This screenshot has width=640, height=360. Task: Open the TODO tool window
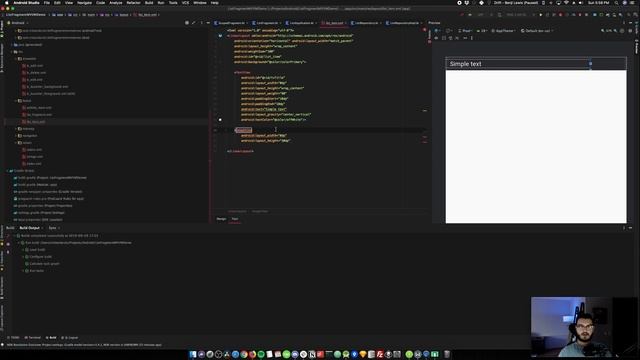coord(13,338)
